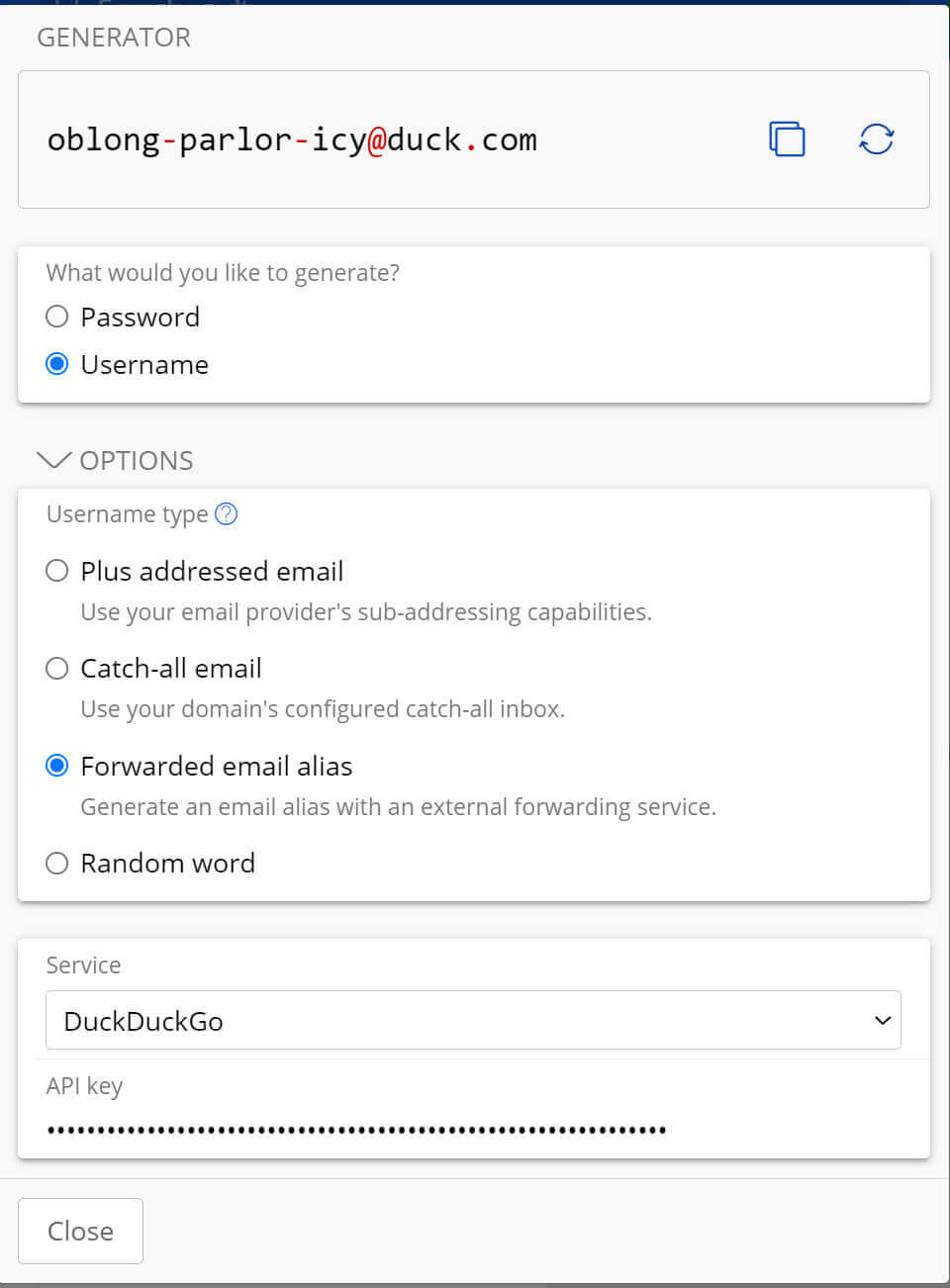Screen dimensions: 950x1288
Task: Copy the generated username to clipboard
Action: point(787,139)
